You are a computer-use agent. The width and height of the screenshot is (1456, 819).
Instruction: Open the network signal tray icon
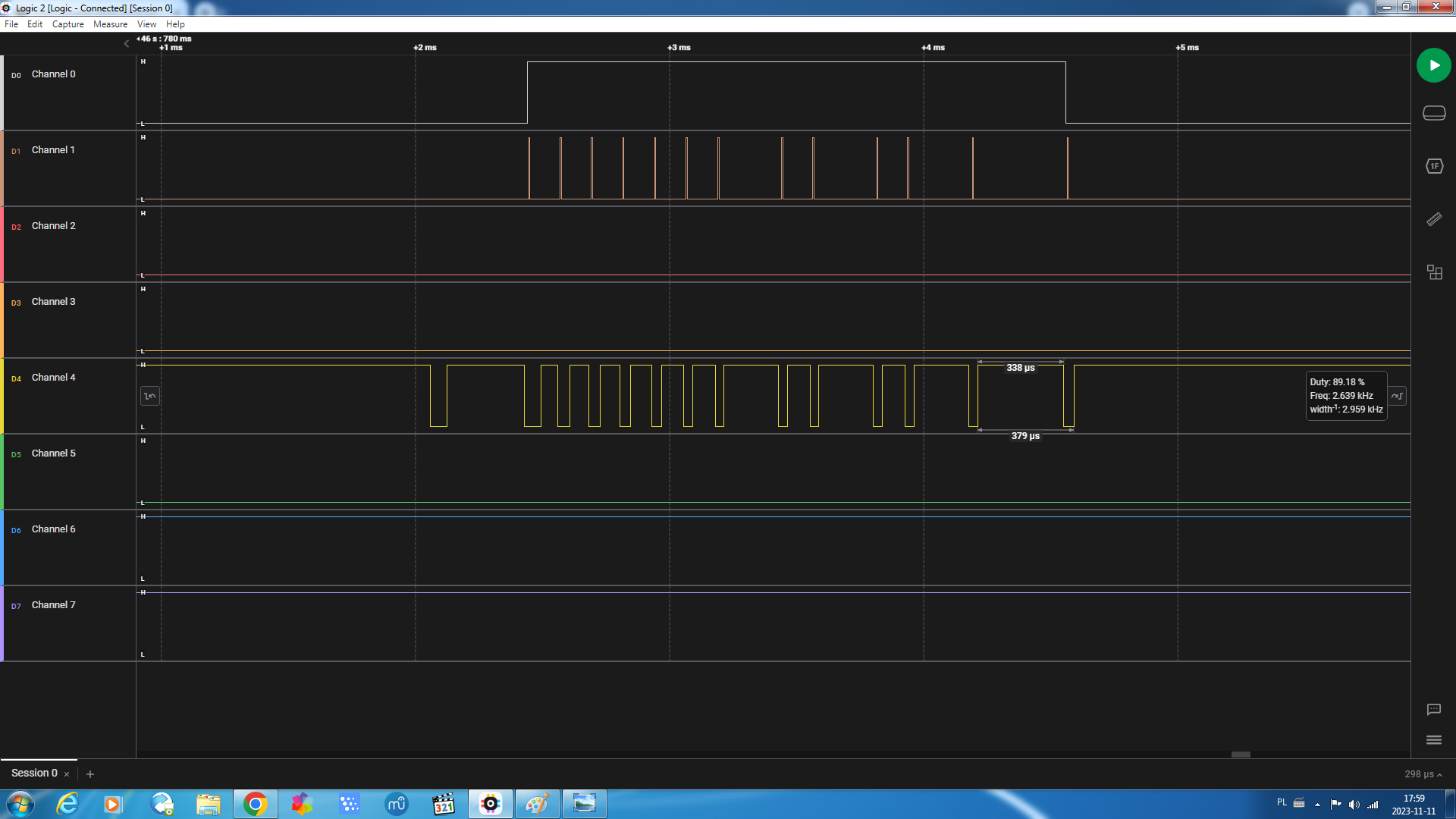[x=1373, y=805]
